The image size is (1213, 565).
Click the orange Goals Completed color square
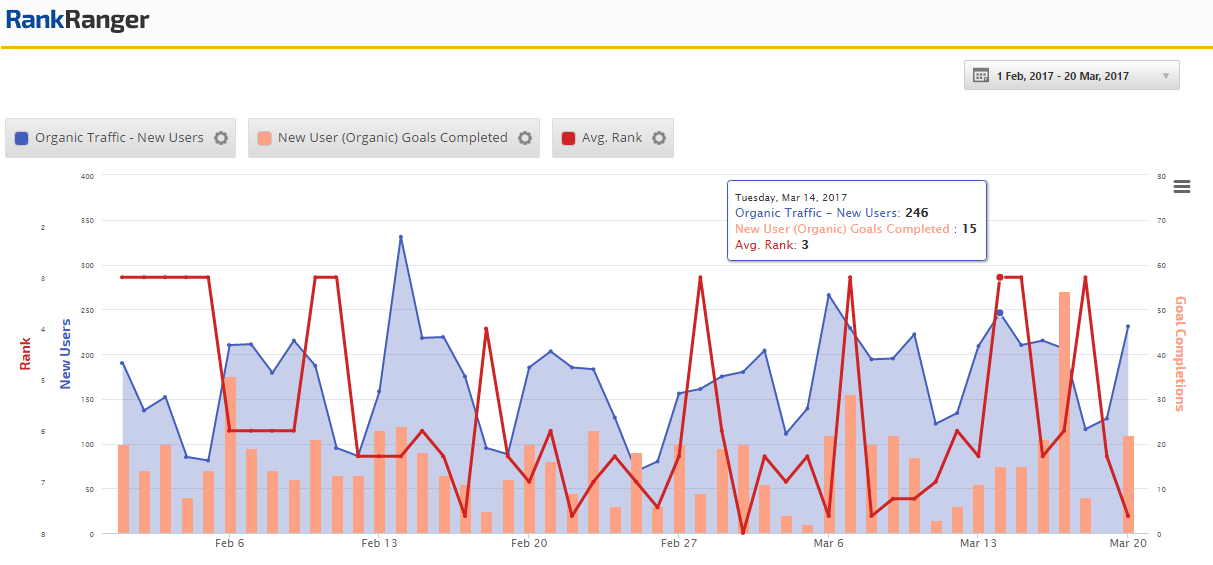pyautogui.click(x=265, y=138)
